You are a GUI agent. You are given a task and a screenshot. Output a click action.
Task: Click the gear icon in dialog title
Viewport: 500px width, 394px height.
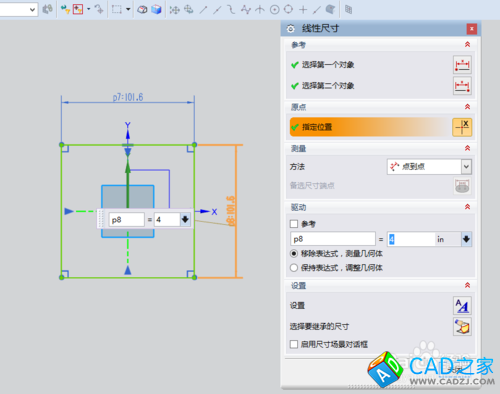click(x=290, y=29)
